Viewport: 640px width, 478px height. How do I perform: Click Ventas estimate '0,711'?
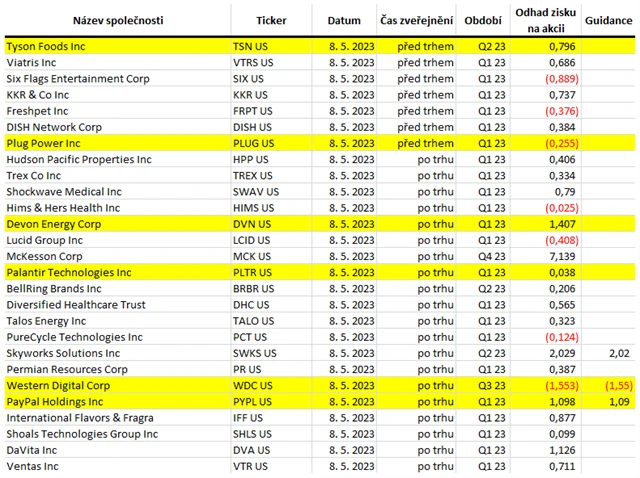click(x=562, y=467)
